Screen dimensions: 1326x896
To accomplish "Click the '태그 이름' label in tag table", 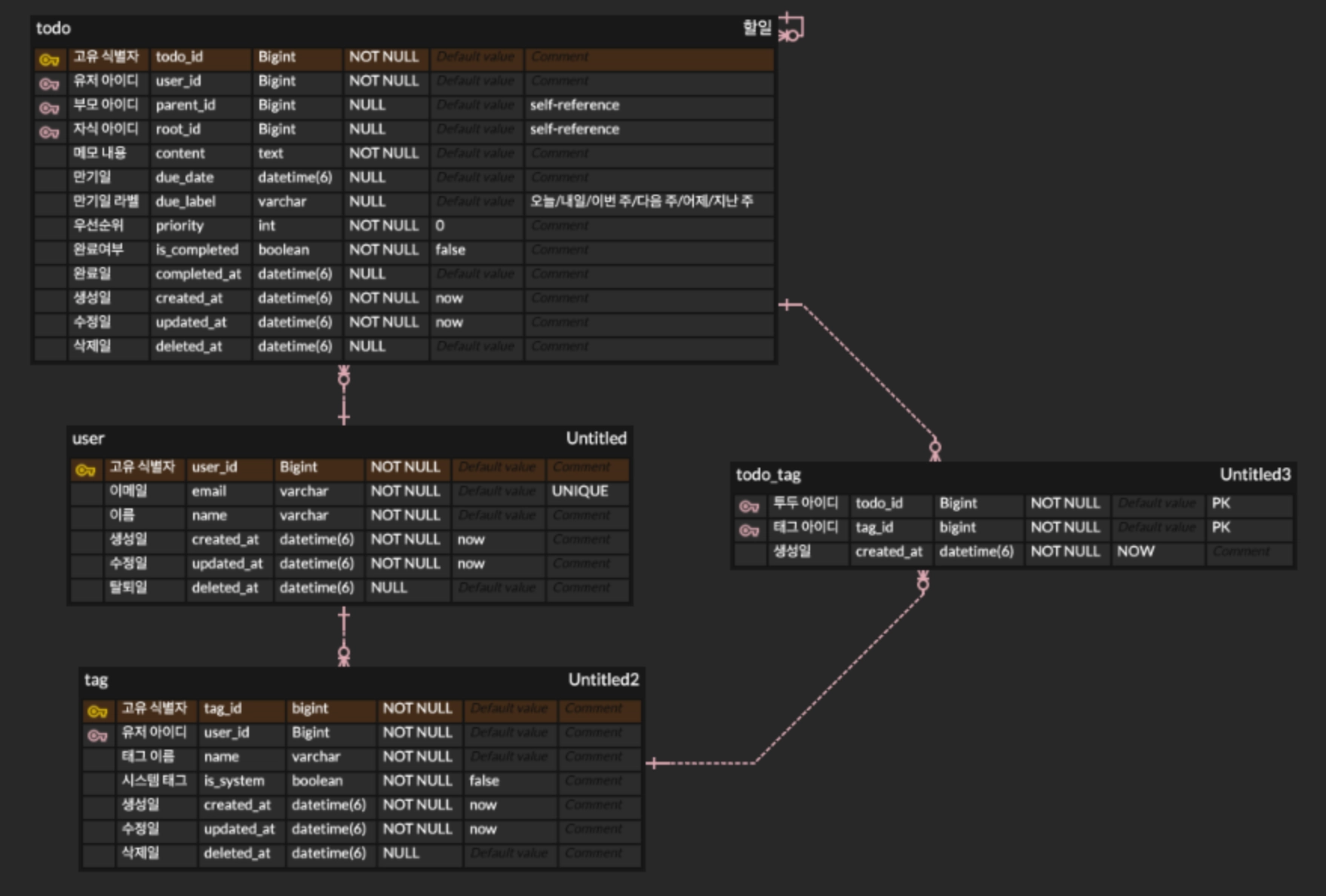I will click(x=148, y=756).
